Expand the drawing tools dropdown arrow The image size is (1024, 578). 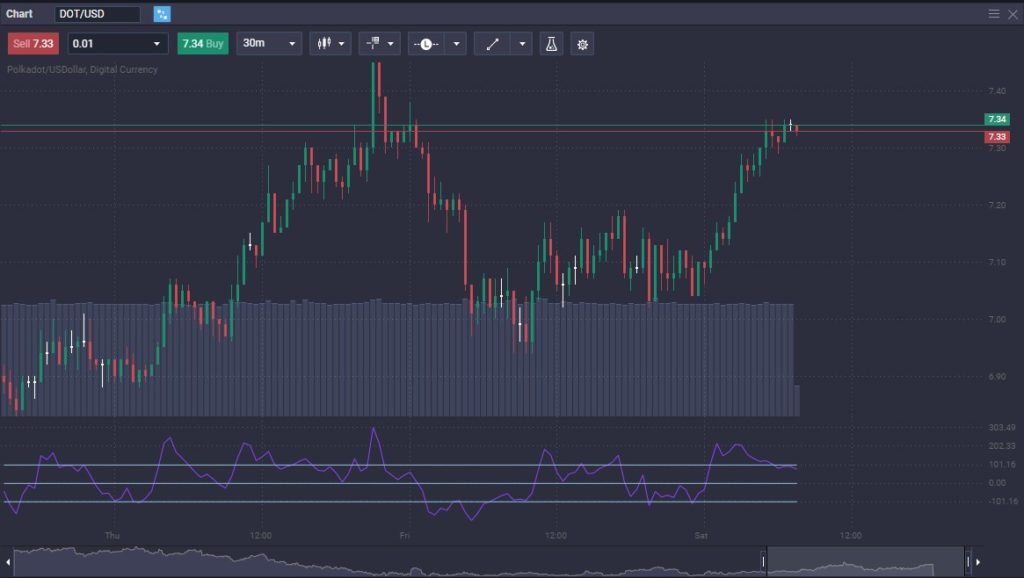(522, 44)
